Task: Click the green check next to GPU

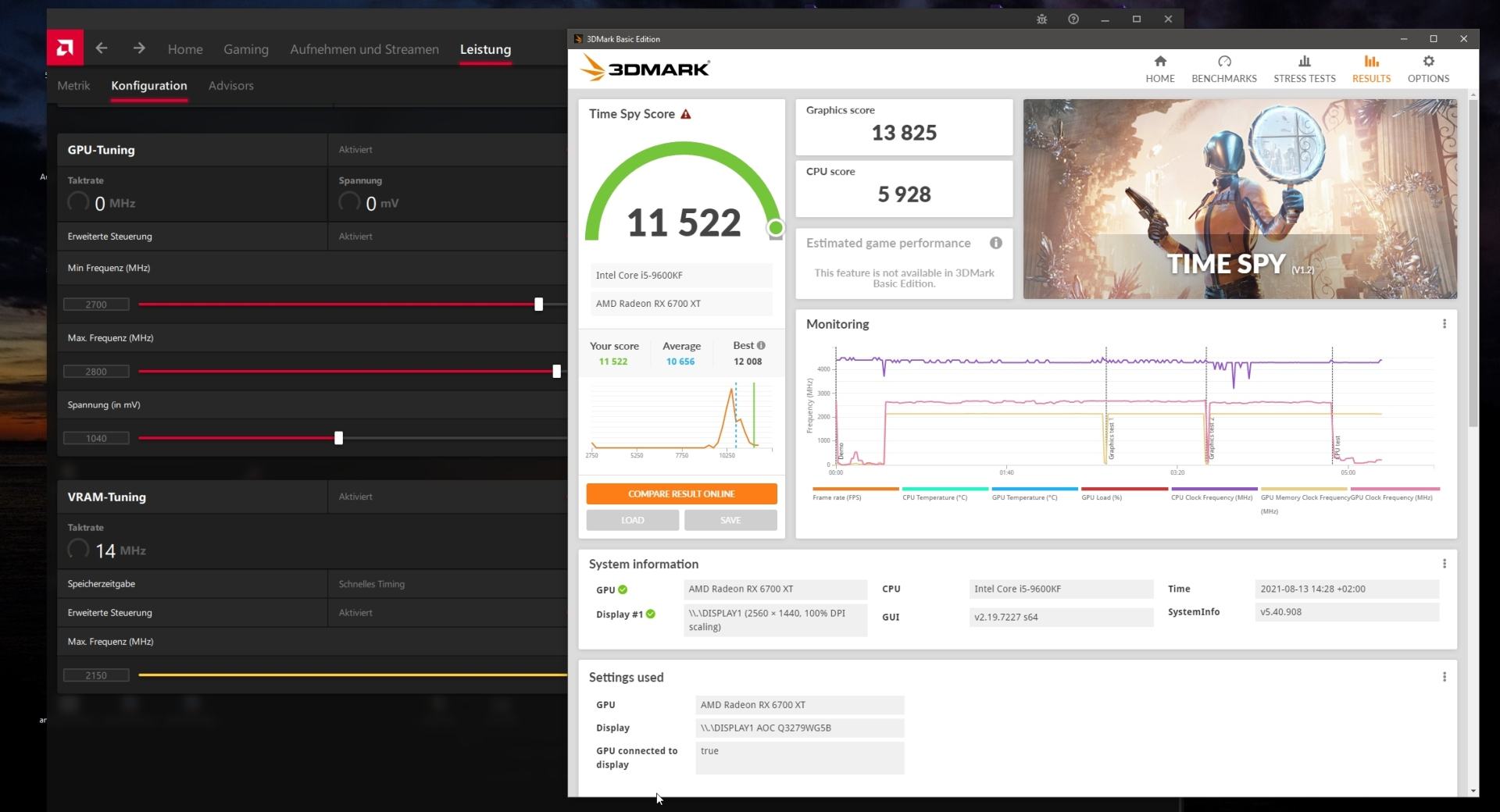Action: pyautogui.click(x=623, y=589)
